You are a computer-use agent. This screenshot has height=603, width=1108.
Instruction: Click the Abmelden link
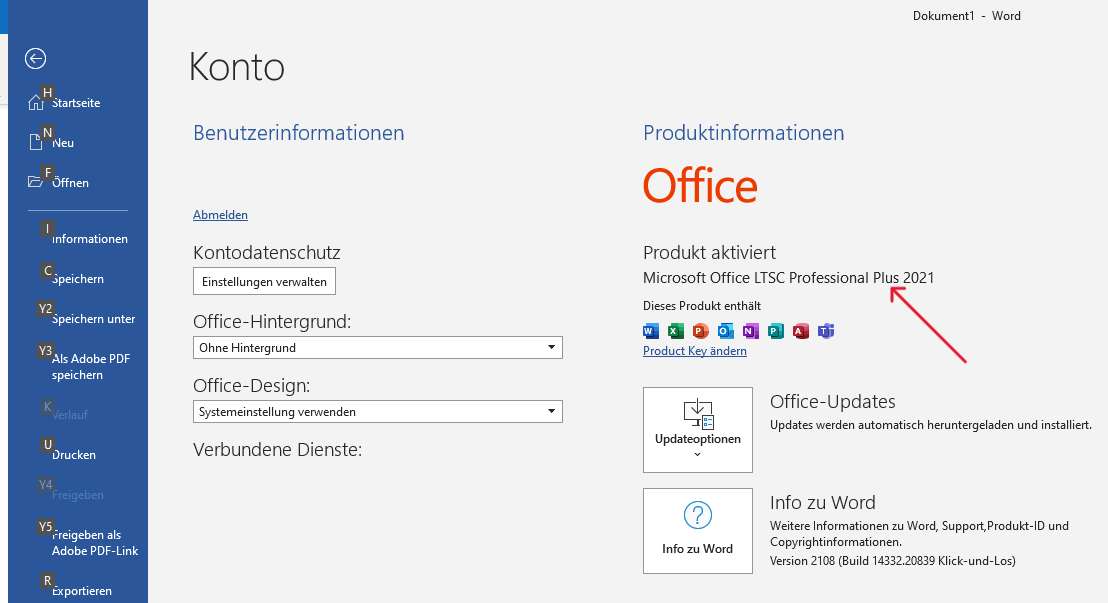220,215
